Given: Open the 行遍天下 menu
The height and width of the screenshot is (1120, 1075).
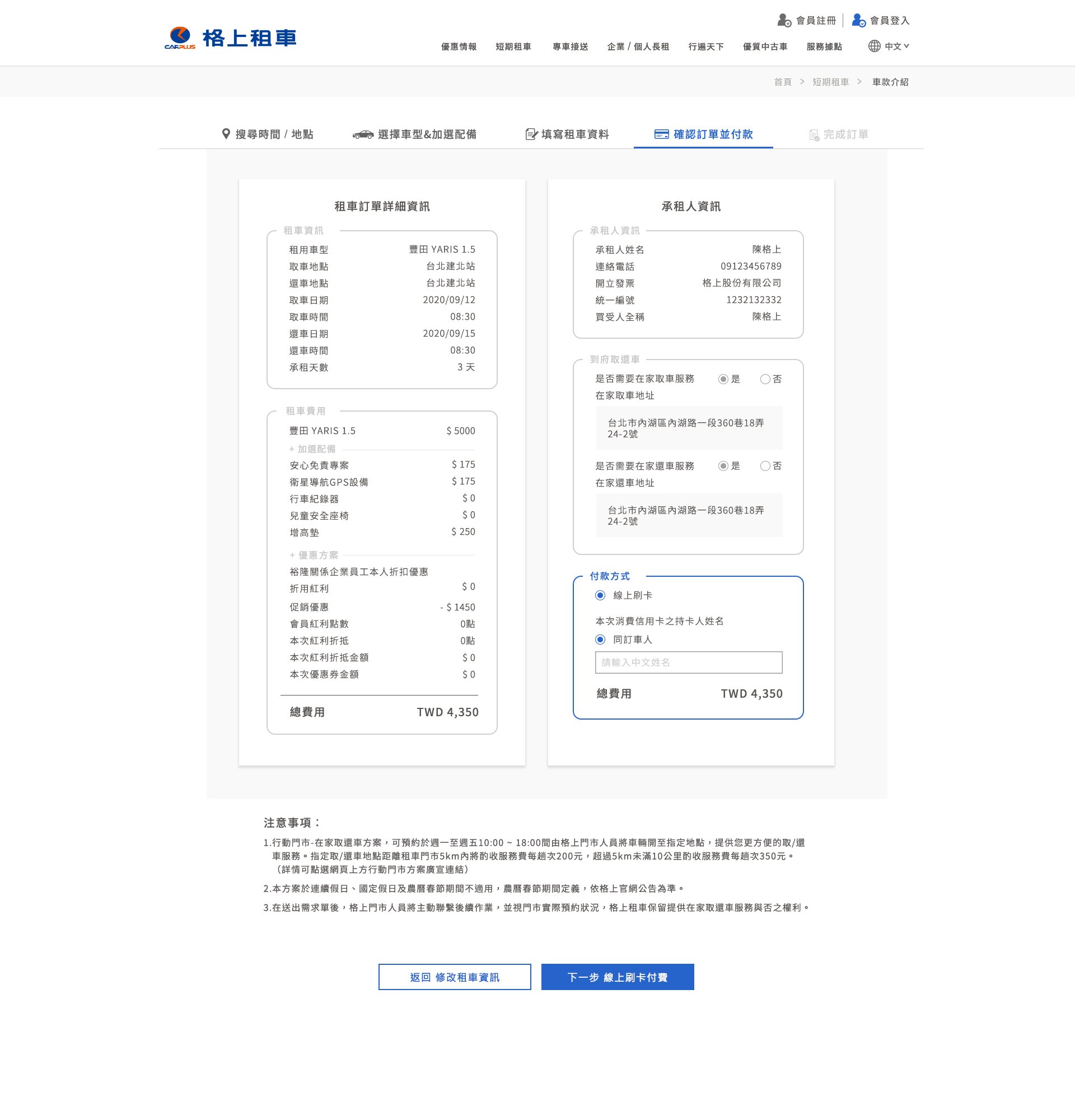Looking at the screenshot, I should point(706,47).
